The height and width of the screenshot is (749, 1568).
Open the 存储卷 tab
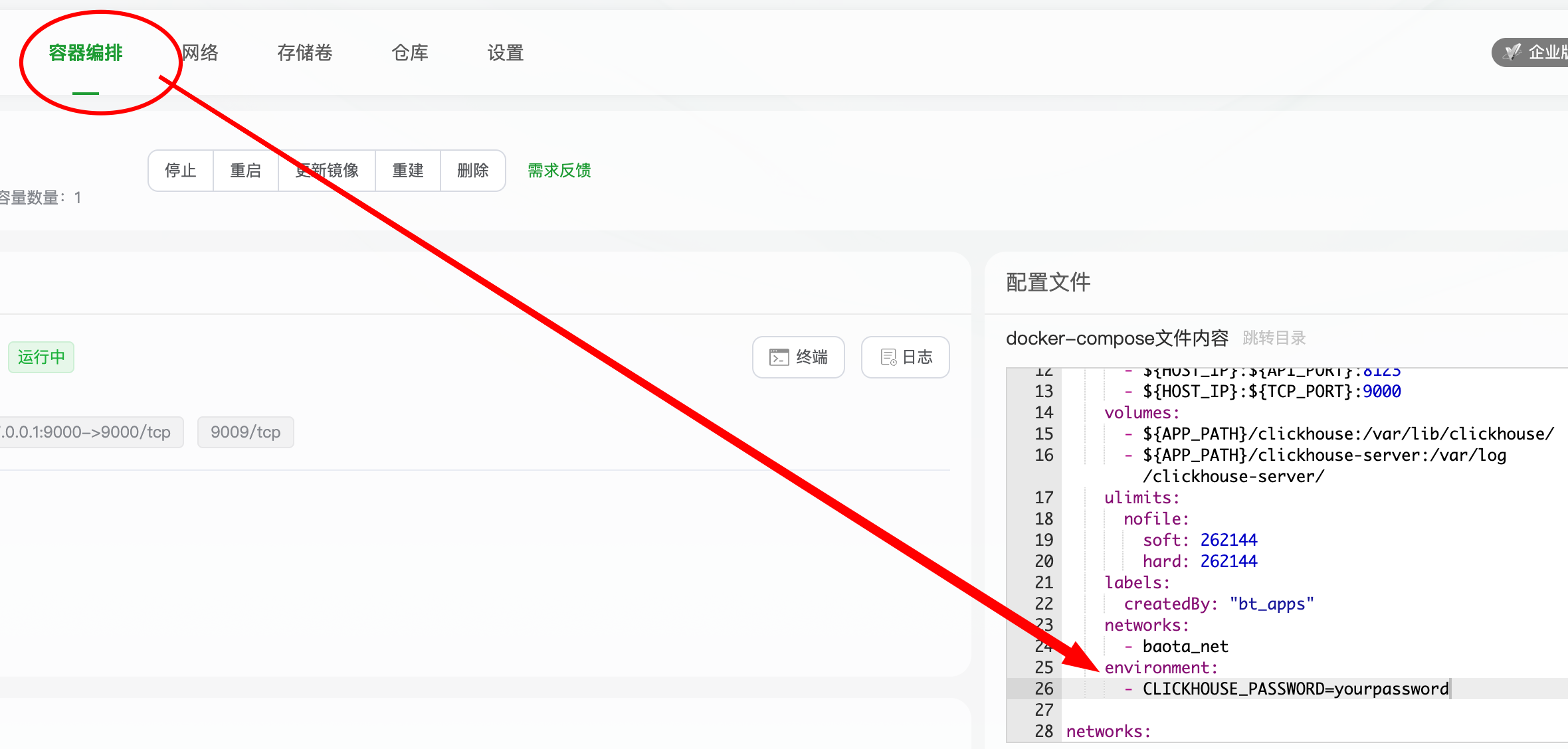point(305,53)
